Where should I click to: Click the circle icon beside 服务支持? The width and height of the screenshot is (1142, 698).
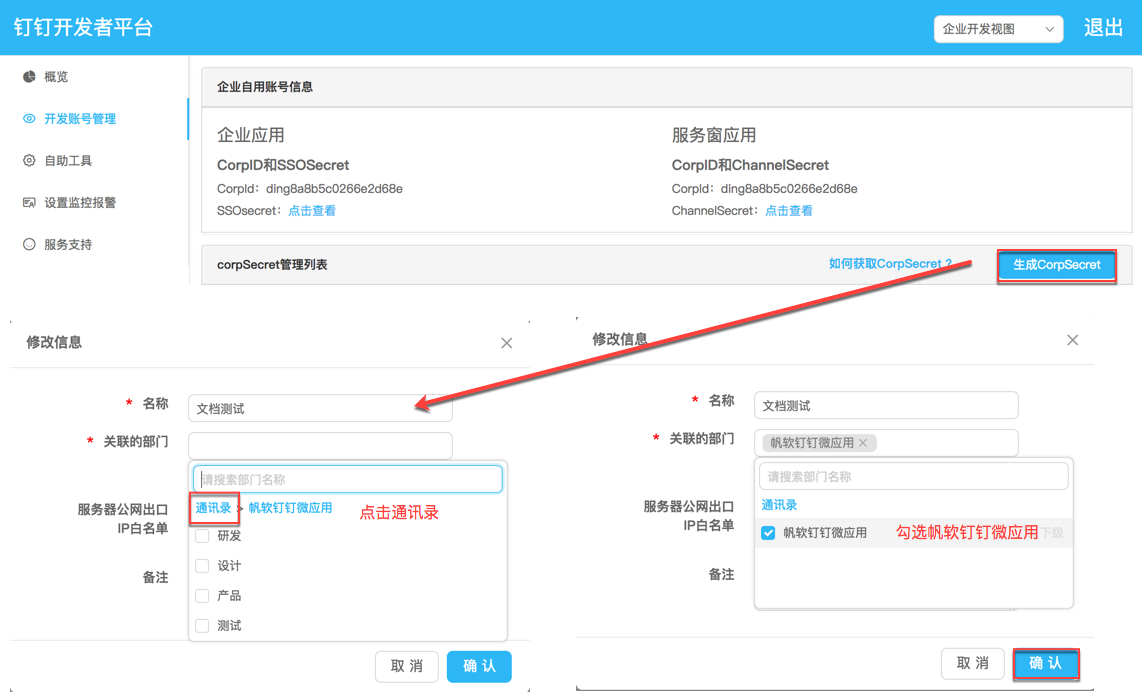pos(29,244)
